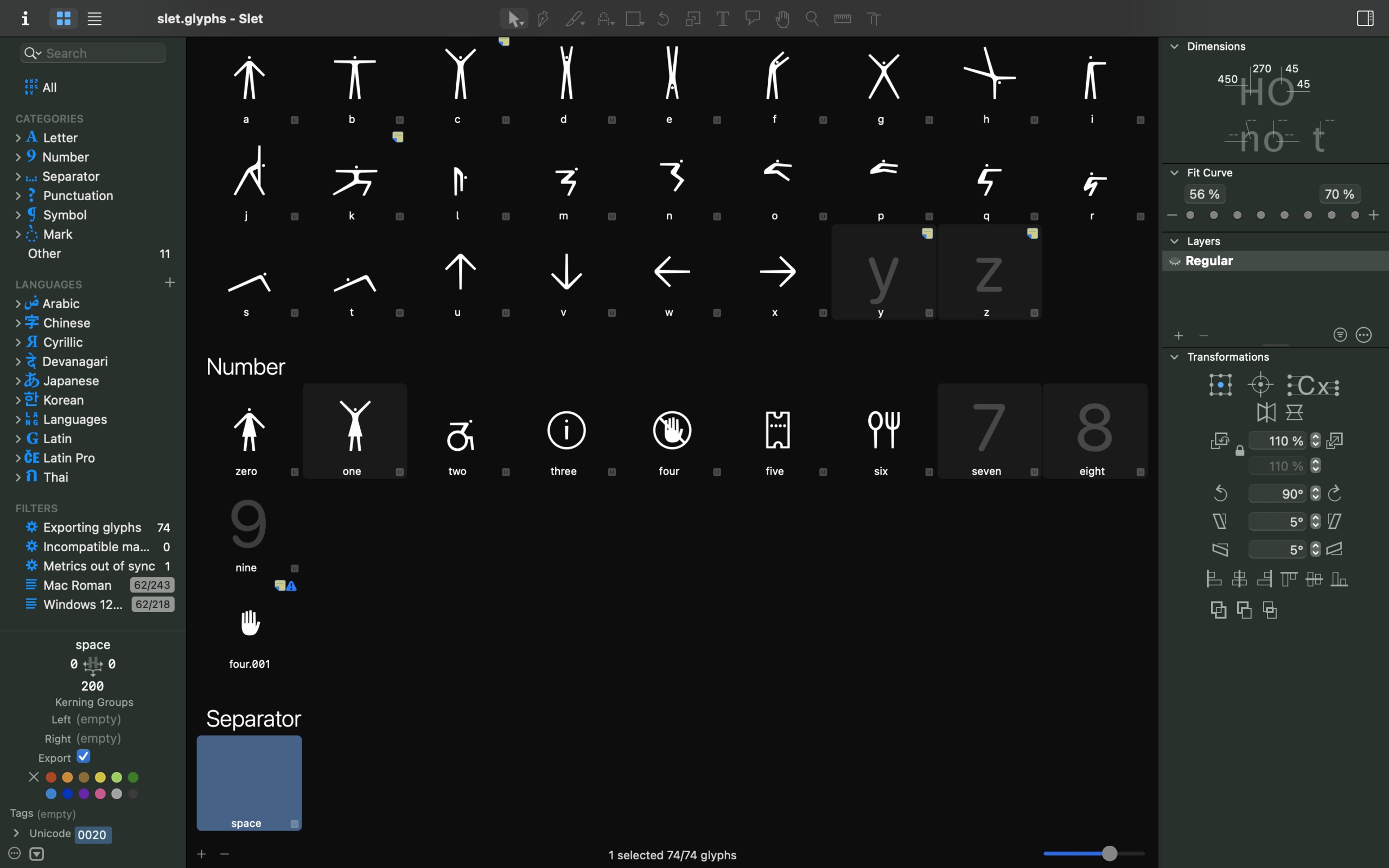Expand the Unicode disclosure arrow
Viewport: 1389px width, 868px height.
[x=17, y=833]
